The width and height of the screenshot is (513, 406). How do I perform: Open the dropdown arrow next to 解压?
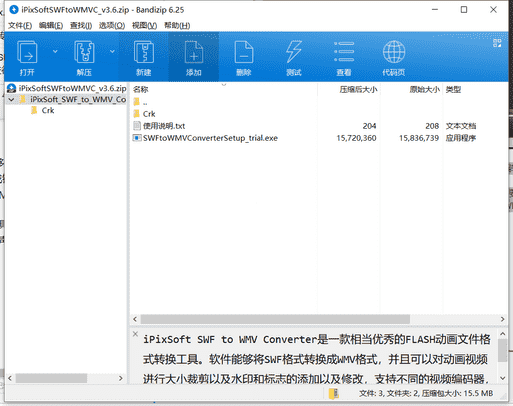[x=112, y=51]
